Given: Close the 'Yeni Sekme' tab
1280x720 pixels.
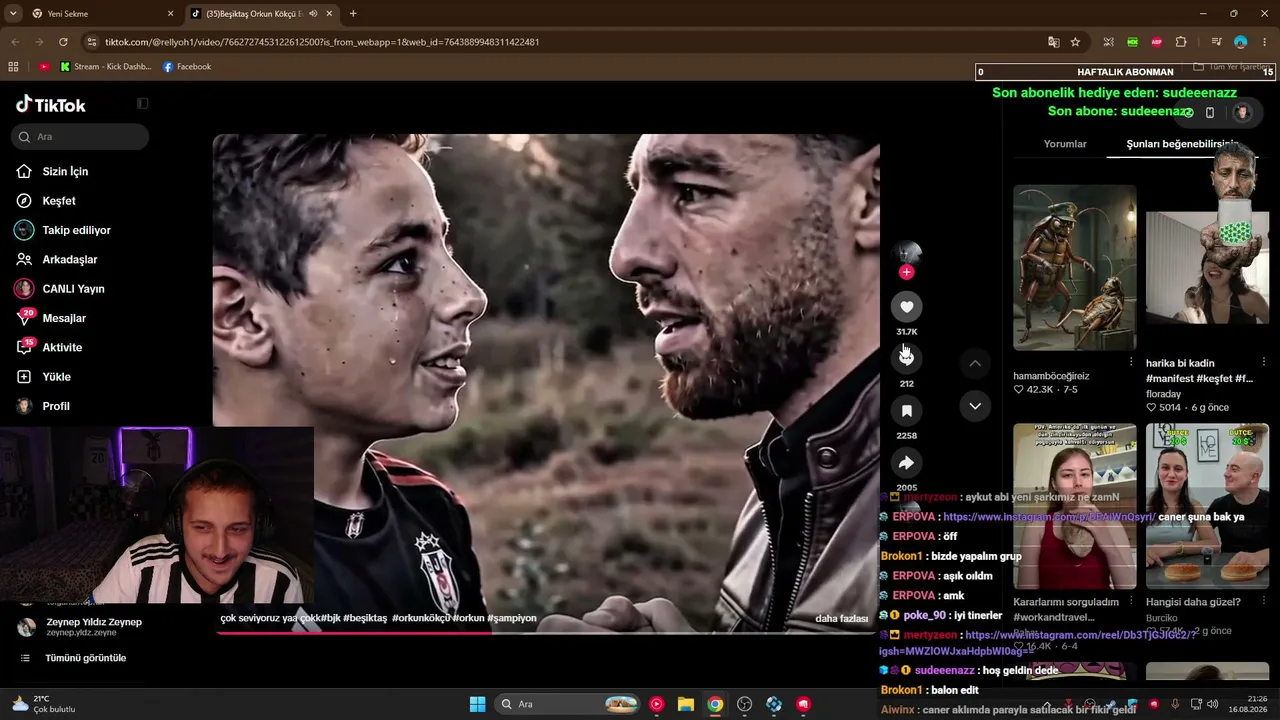Looking at the screenshot, I should (x=170, y=14).
